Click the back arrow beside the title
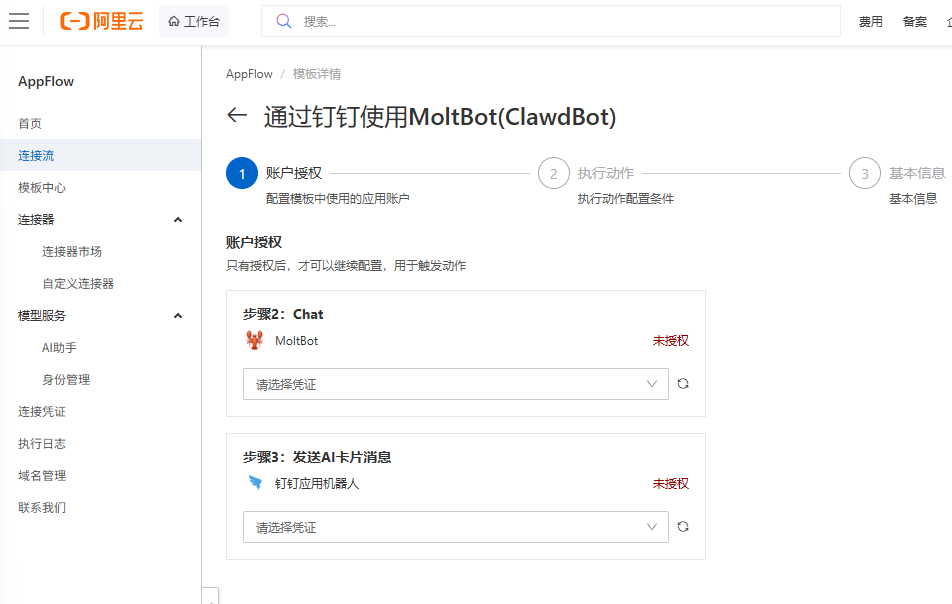The height and width of the screenshot is (604, 952). [237, 115]
